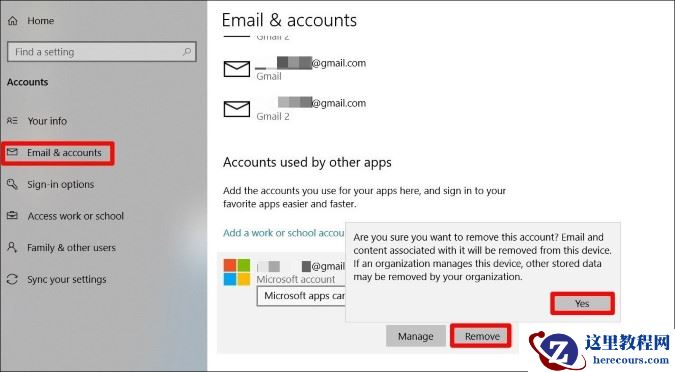This screenshot has height=372, width=675.
Task: Click Add a work or school account link
Action: pyautogui.click(x=283, y=233)
